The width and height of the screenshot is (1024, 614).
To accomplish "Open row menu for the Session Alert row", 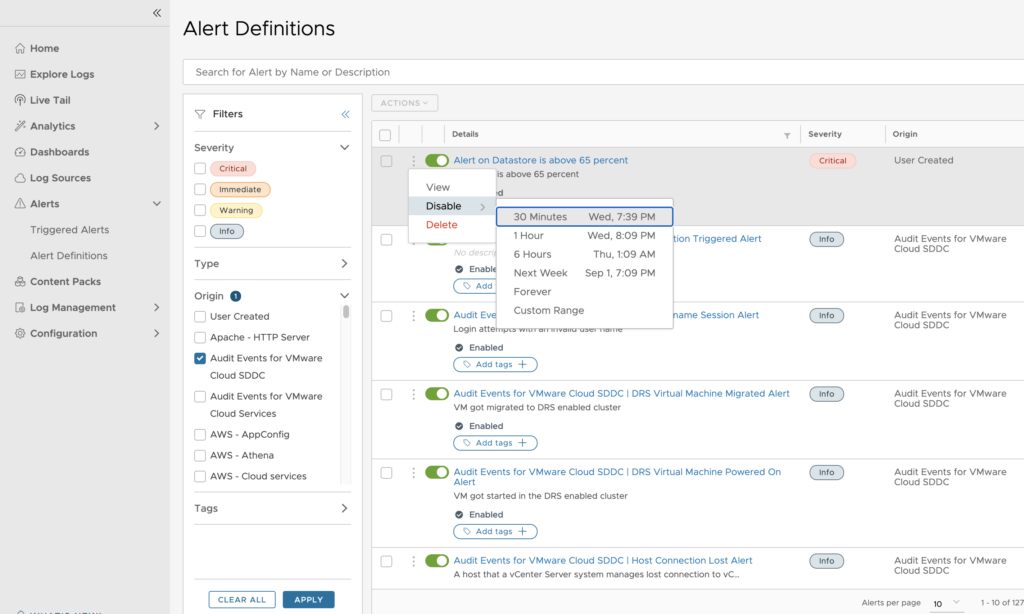I will 413,316.
